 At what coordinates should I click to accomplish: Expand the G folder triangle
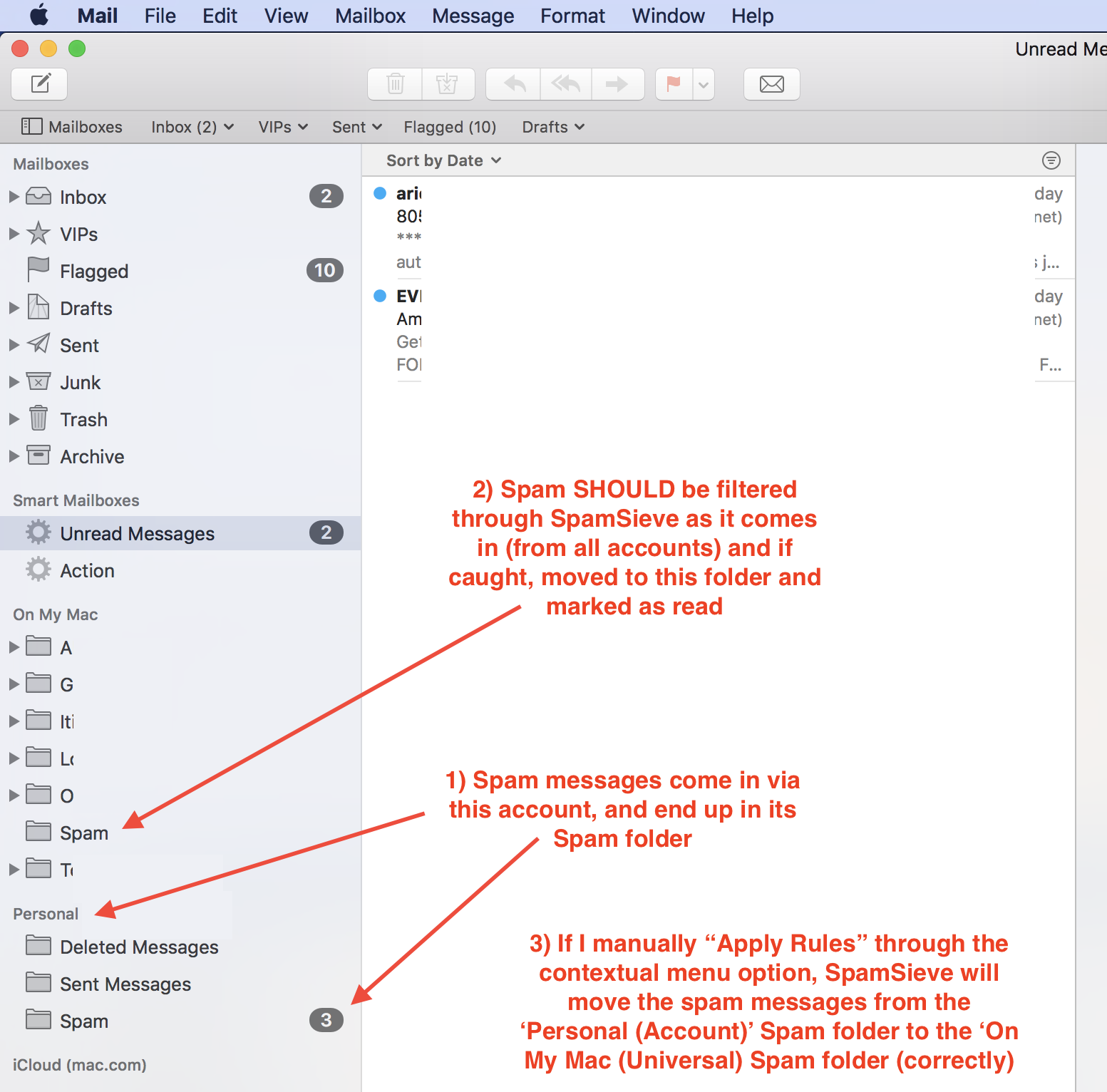14,684
